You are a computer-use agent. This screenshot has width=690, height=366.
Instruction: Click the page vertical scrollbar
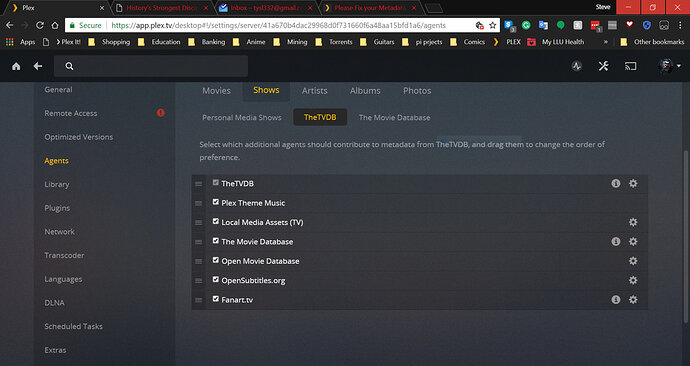pyautogui.click(x=686, y=237)
